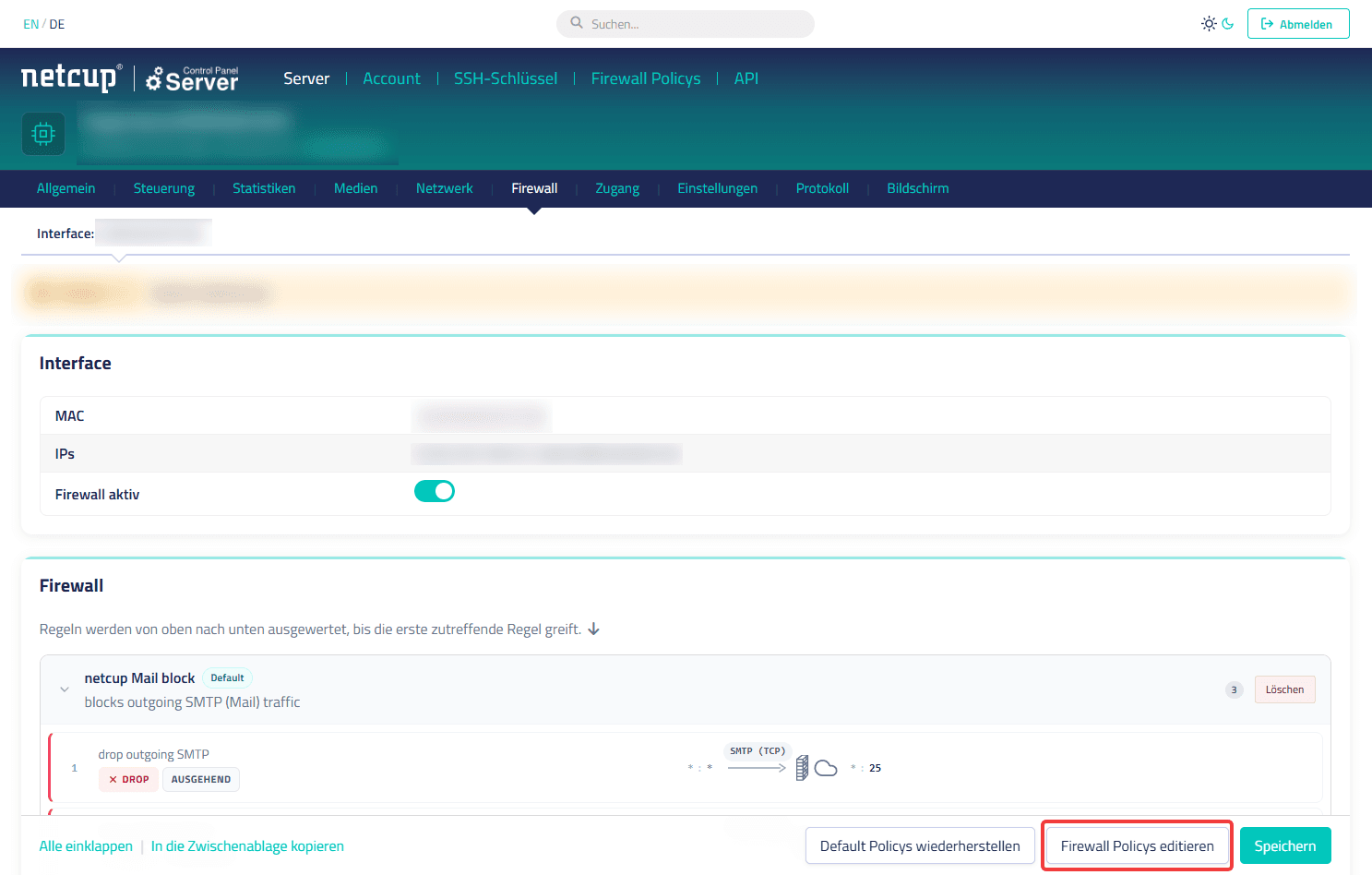Open the SSH-Schlüssel menu item

[x=506, y=78]
